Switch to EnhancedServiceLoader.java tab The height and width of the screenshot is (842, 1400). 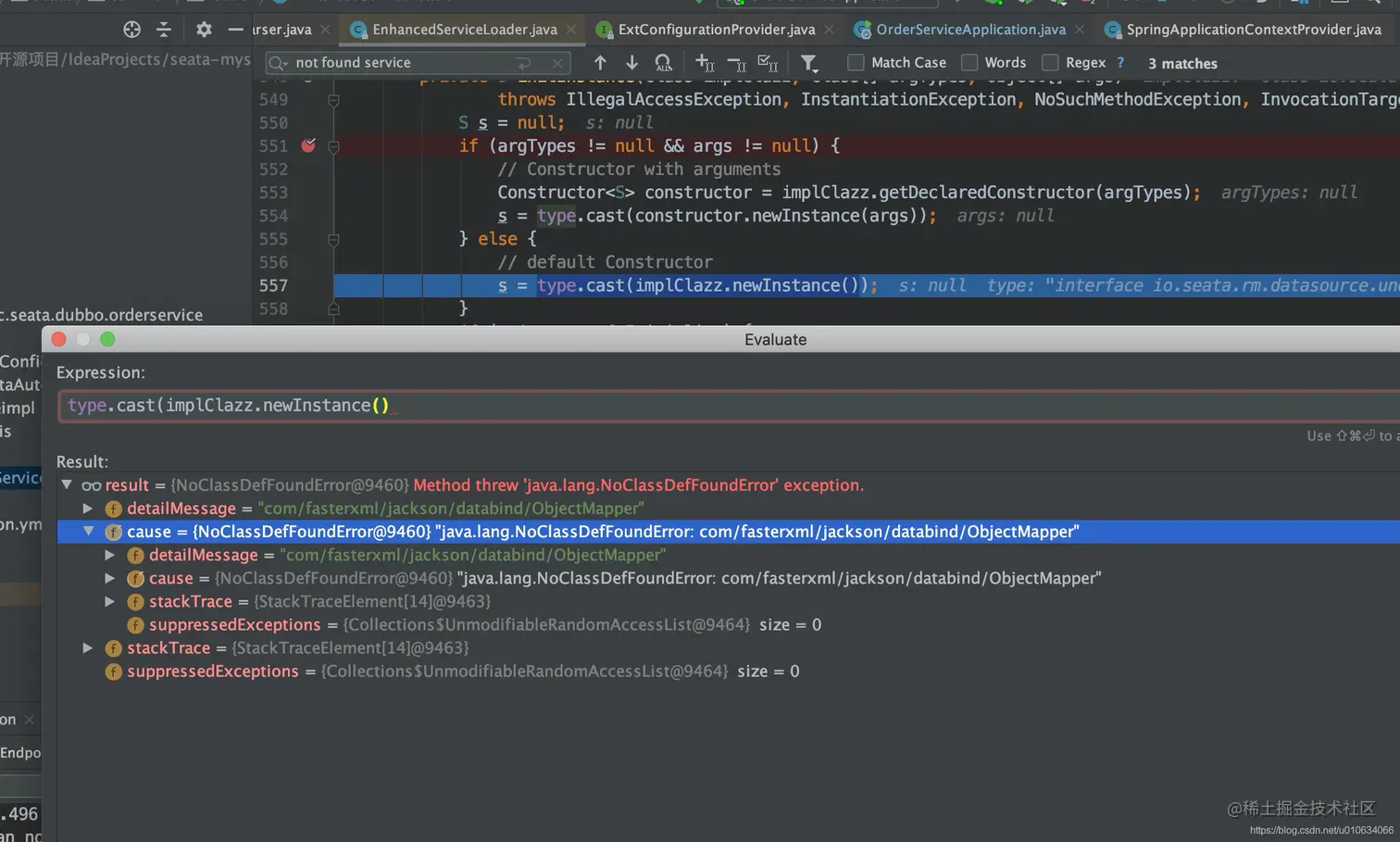pos(465,30)
